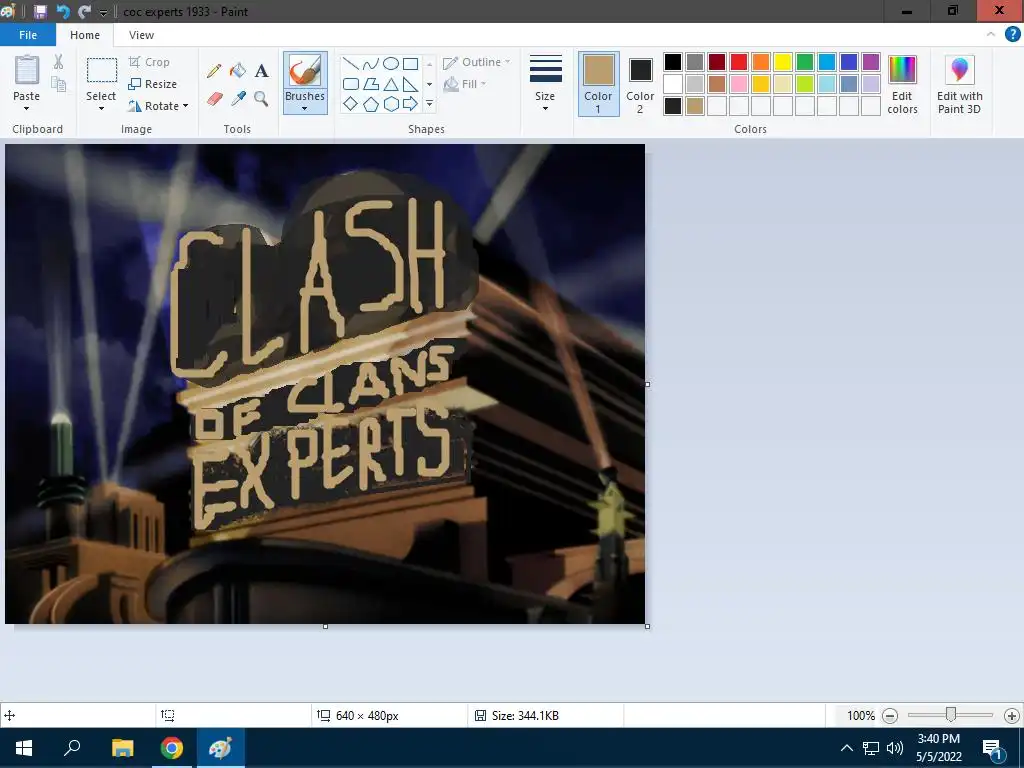Screen dimensions: 1024x768
Task: Select Color 2 background swatch
Action: (x=640, y=84)
